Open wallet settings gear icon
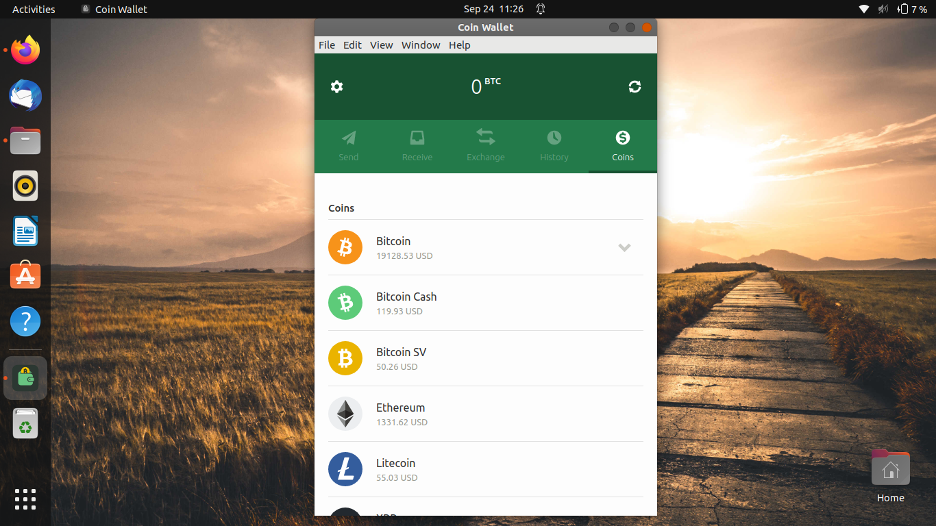The image size is (936, 526). point(337,87)
